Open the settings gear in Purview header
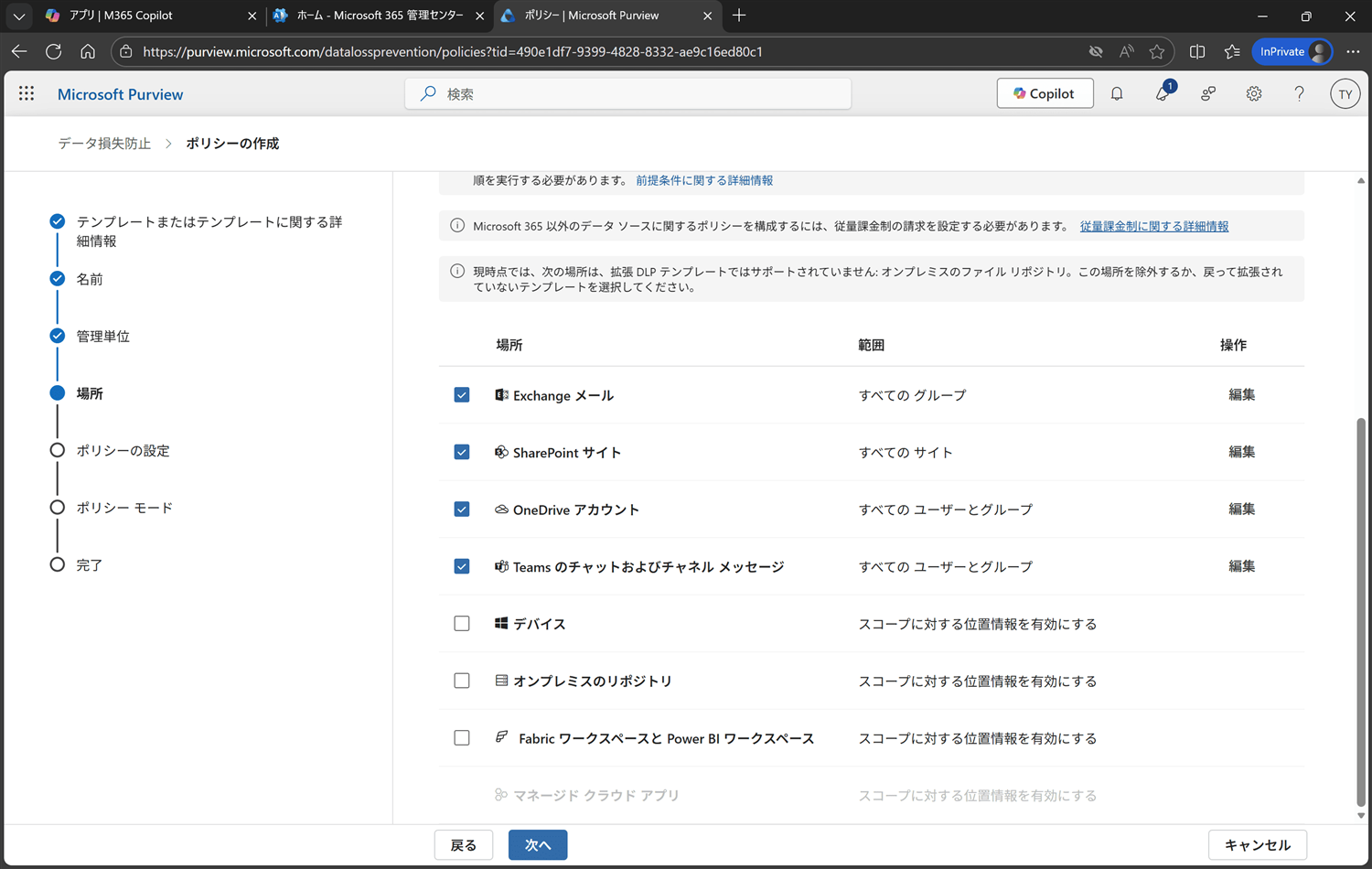Viewport: 1372px width, 869px height. (1254, 93)
